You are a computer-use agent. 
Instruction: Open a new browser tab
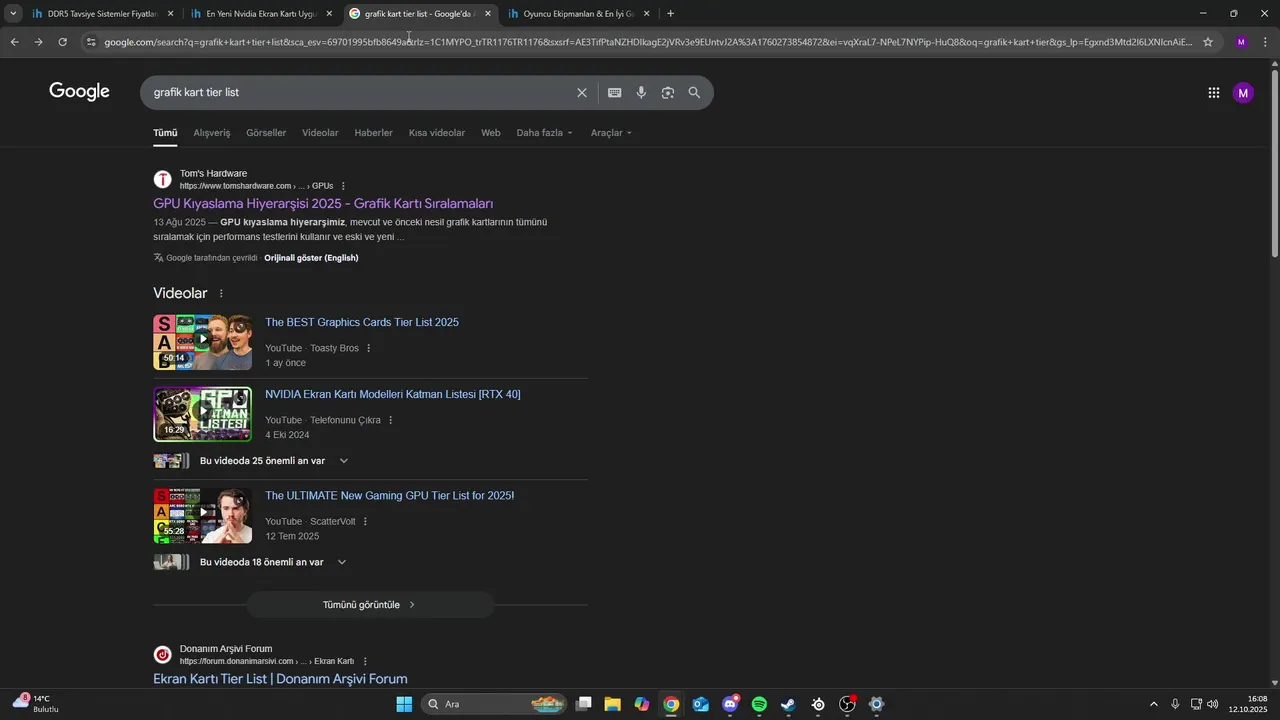click(670, 14)
